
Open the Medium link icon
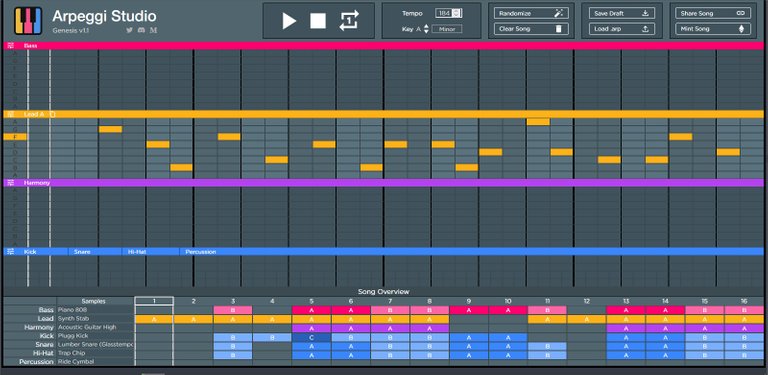(x=153, y=30)
